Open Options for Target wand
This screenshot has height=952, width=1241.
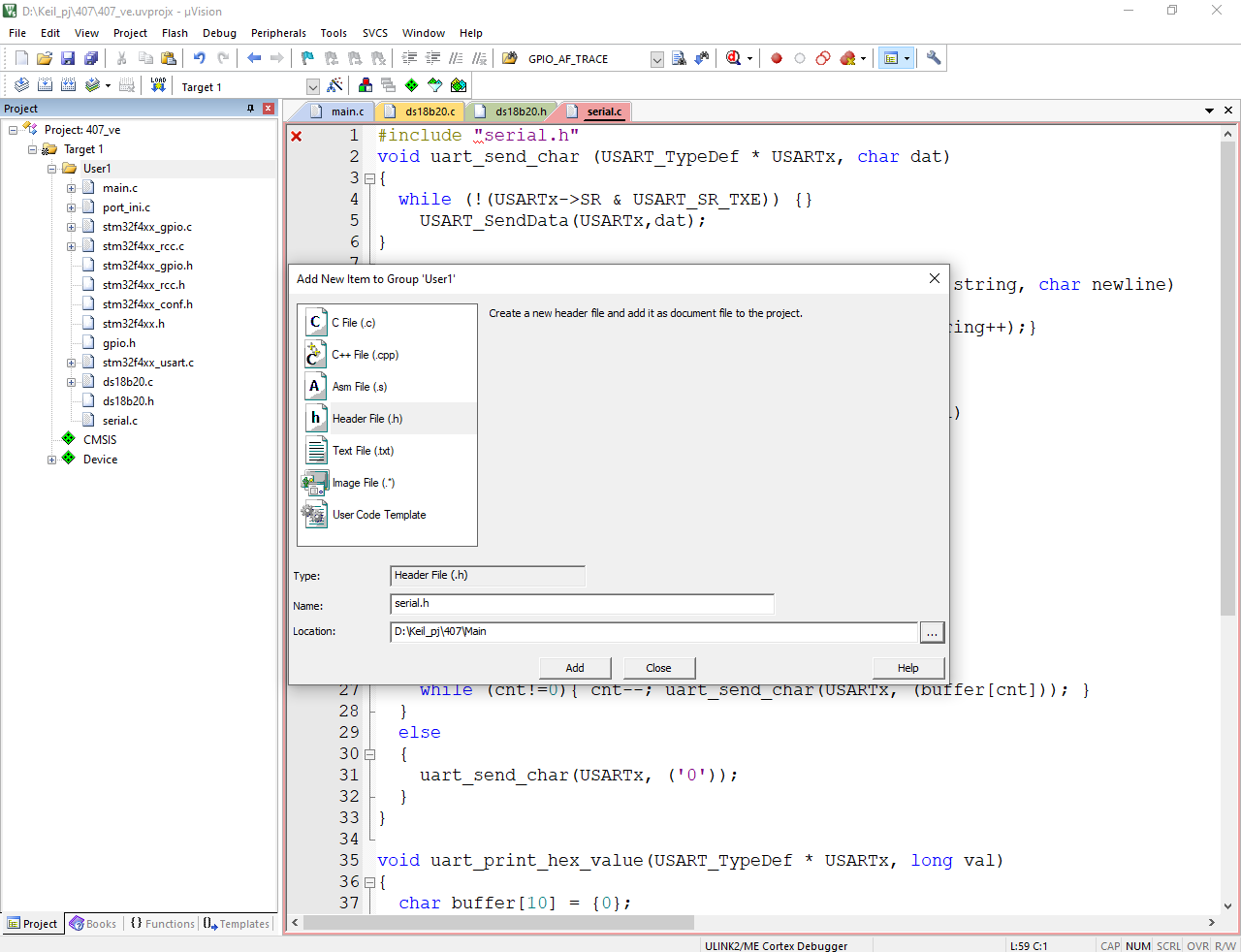point(335,85)
